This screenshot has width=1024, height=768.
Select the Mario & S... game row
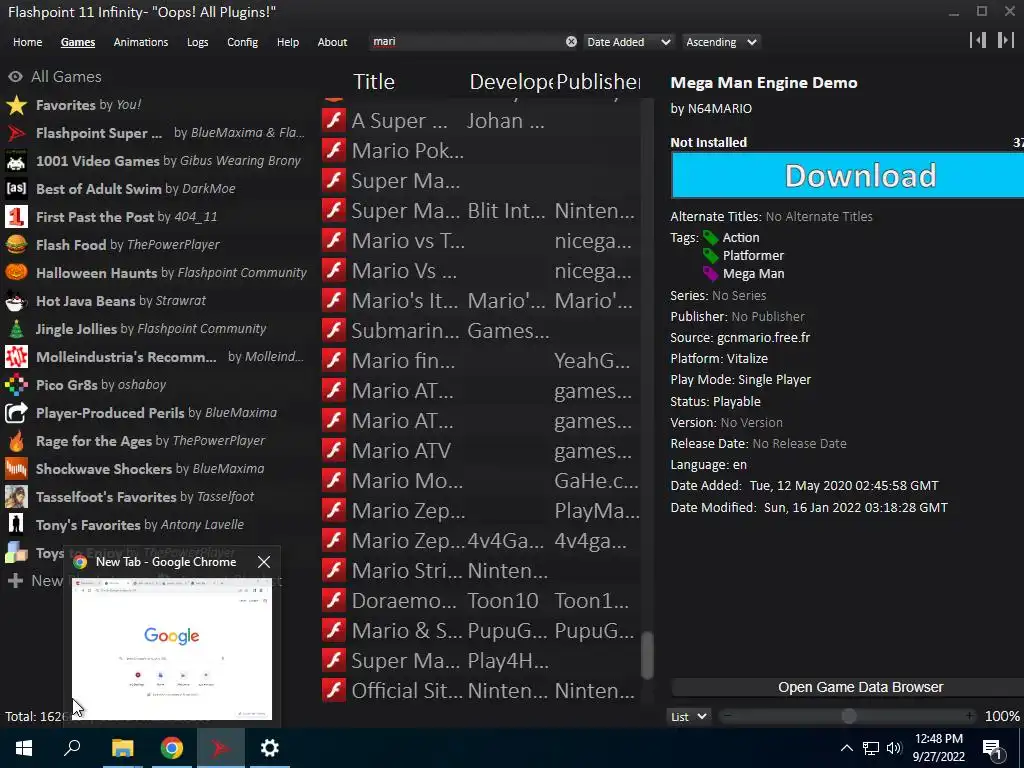481,630
